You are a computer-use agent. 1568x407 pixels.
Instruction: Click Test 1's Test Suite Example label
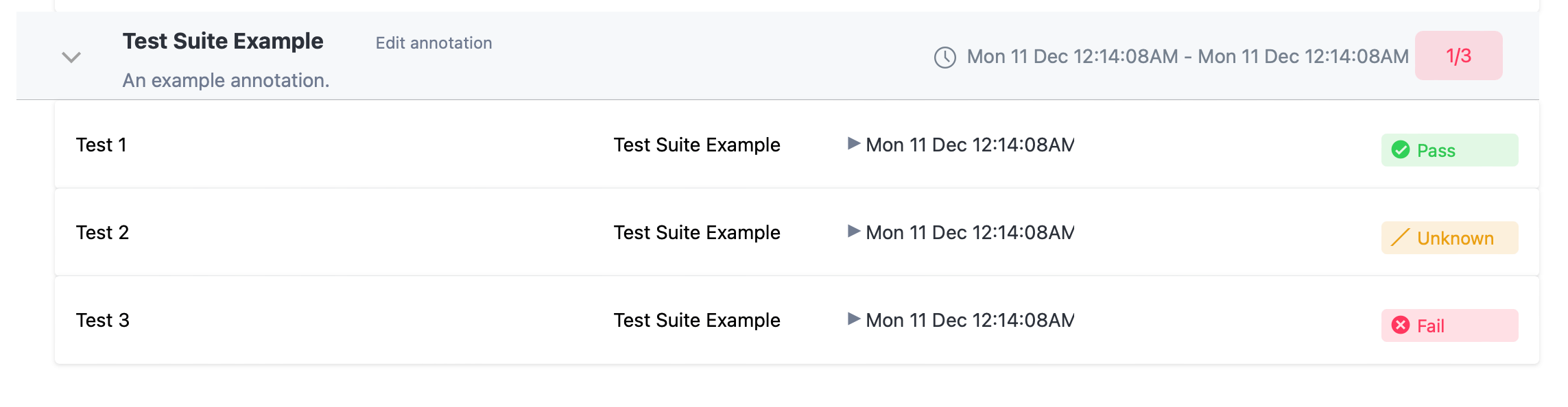(697, 145)
